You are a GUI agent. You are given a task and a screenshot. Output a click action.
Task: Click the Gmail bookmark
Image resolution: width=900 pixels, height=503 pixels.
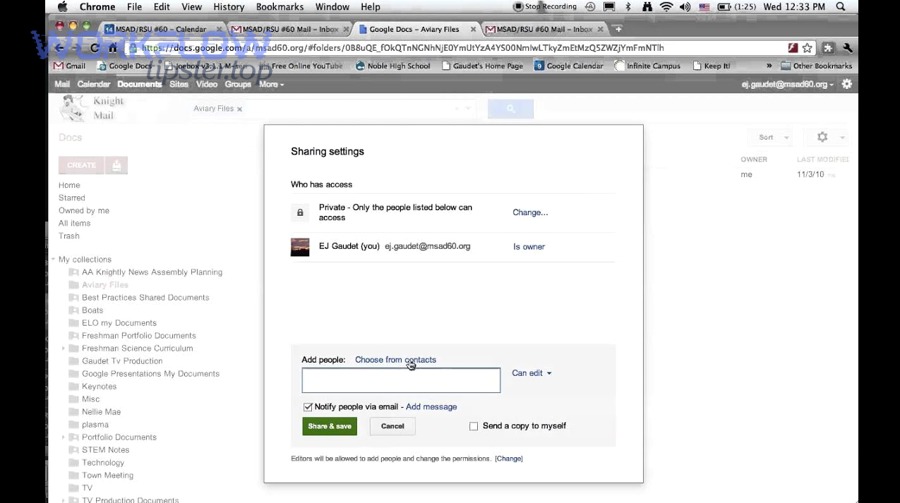69,66
